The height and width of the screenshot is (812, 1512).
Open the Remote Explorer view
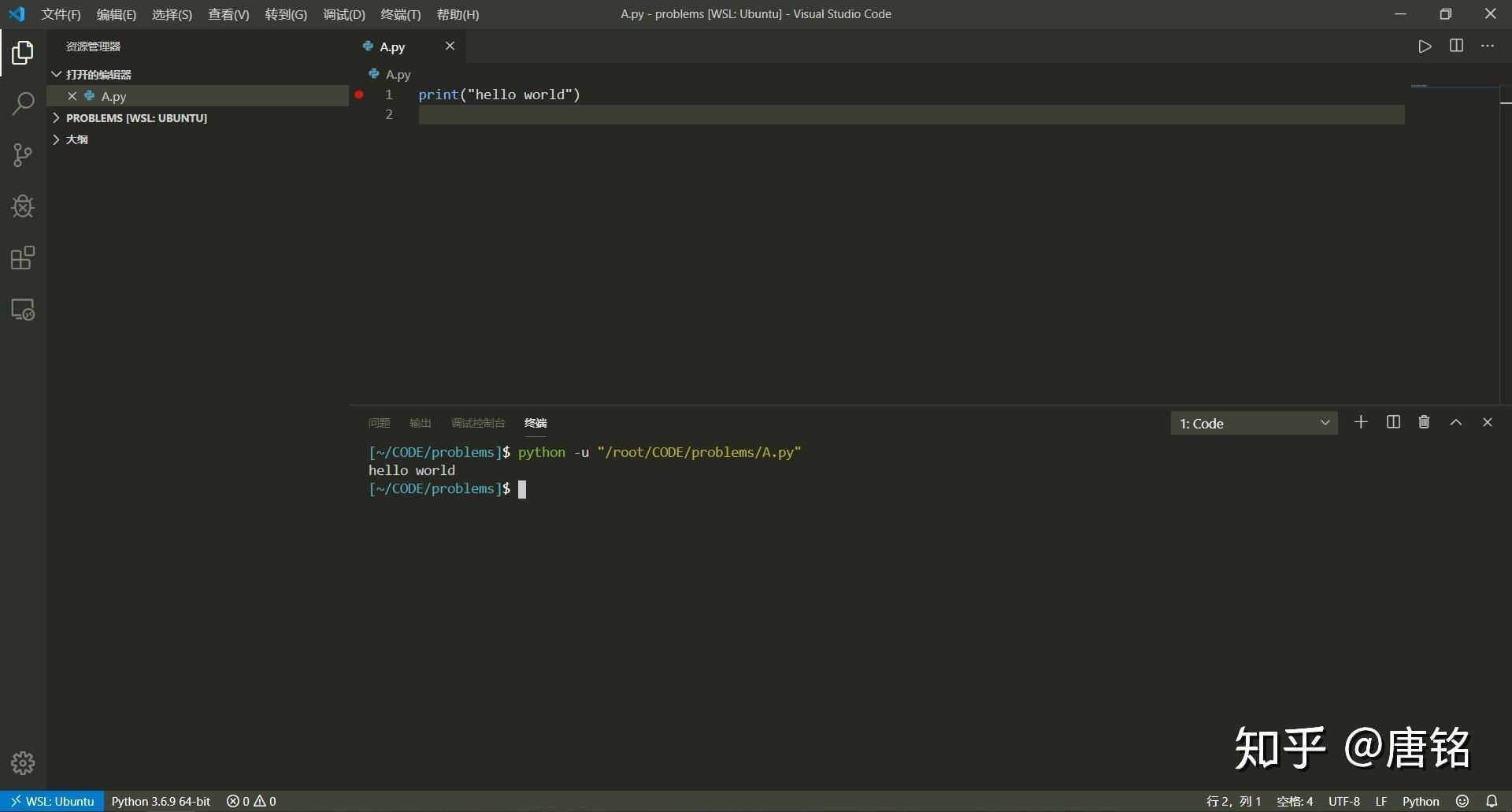23,310
